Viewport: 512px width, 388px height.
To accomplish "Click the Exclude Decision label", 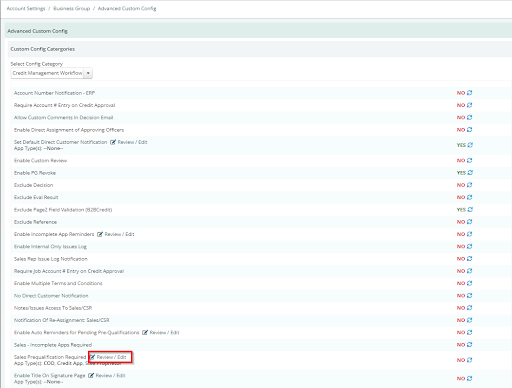I will (34, 185).
